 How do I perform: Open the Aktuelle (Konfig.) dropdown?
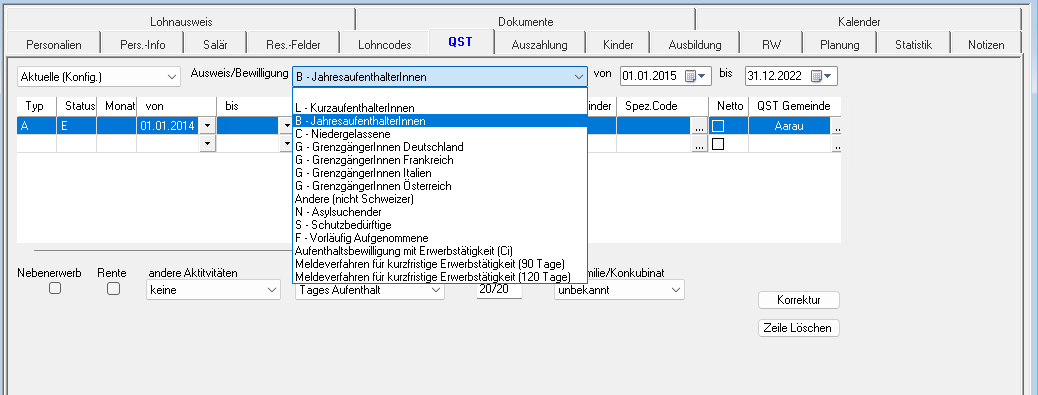(99, 77)
